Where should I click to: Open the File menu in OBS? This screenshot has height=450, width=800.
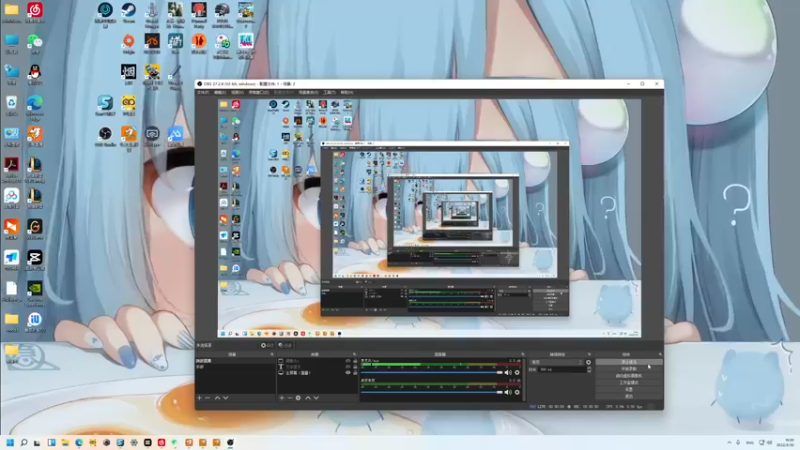[203, 92]
